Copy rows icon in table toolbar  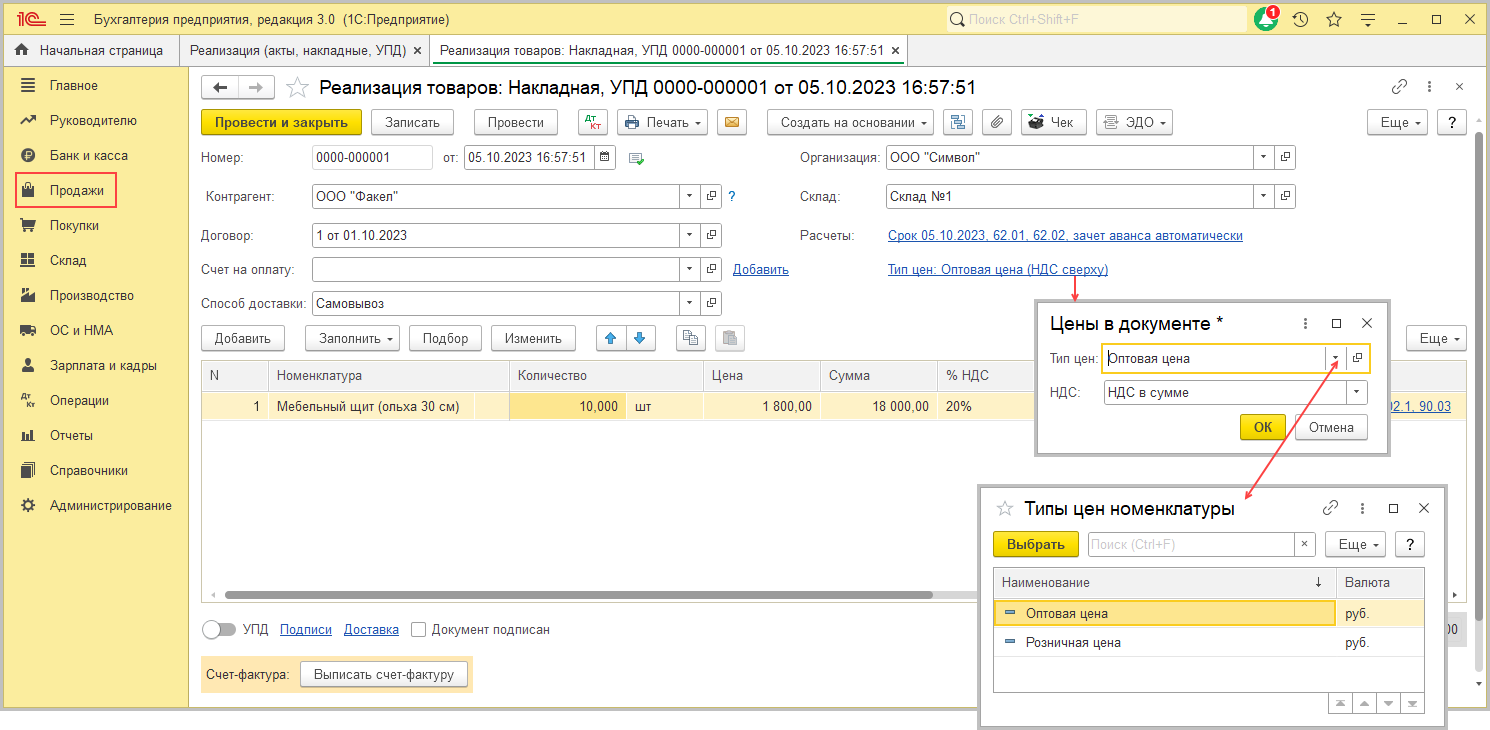click(x=690, y=338)
